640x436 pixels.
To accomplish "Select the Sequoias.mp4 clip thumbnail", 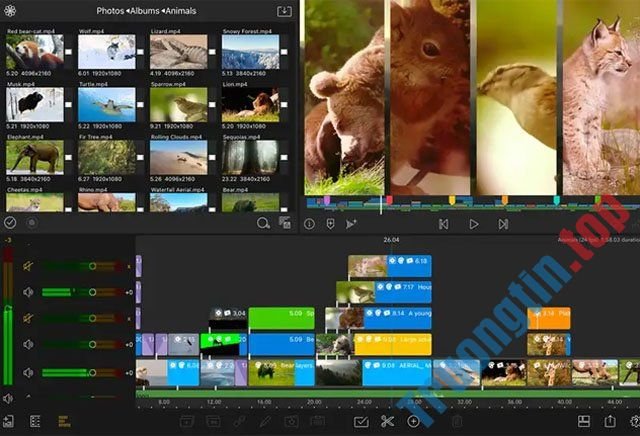I will (250, 157).
